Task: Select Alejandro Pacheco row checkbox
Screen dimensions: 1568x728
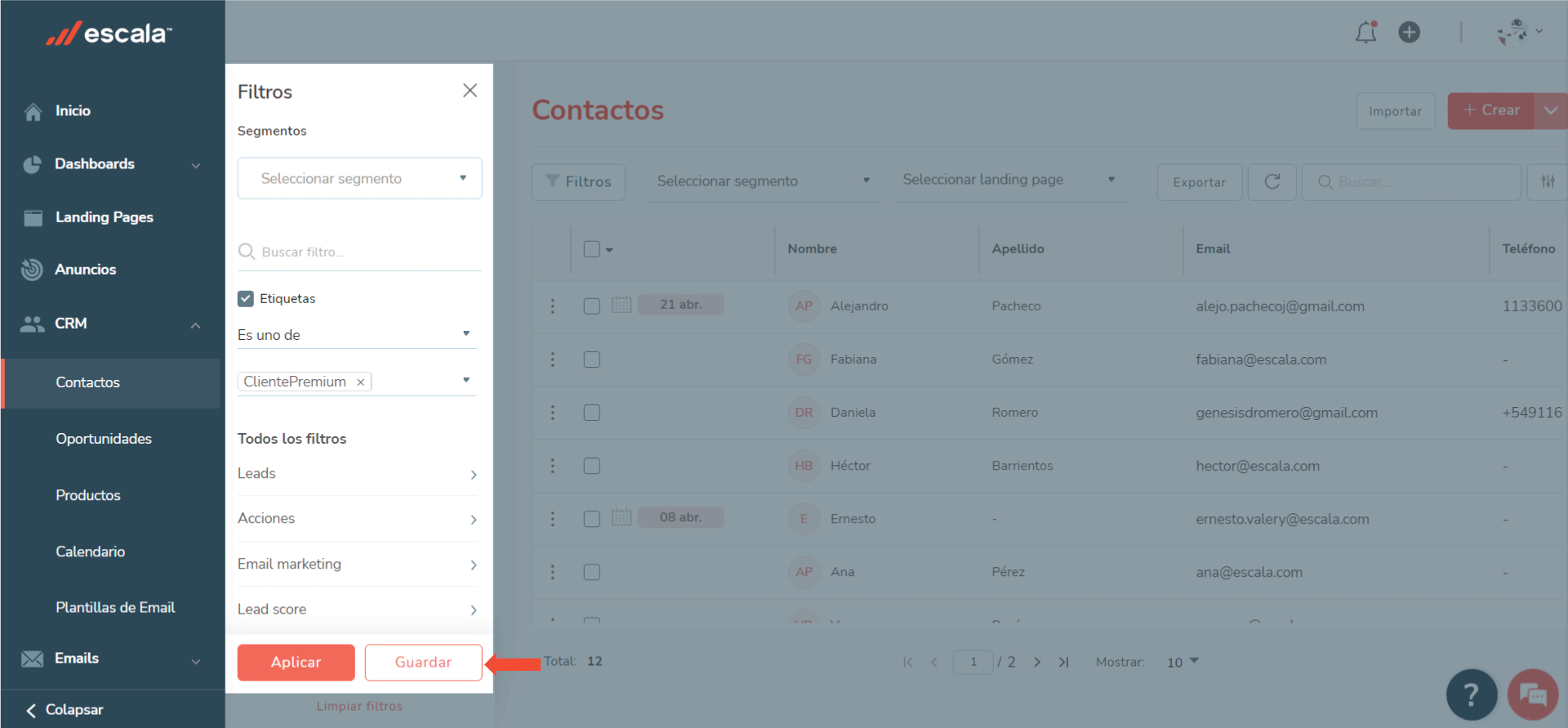Action: (x=592, y=306)
